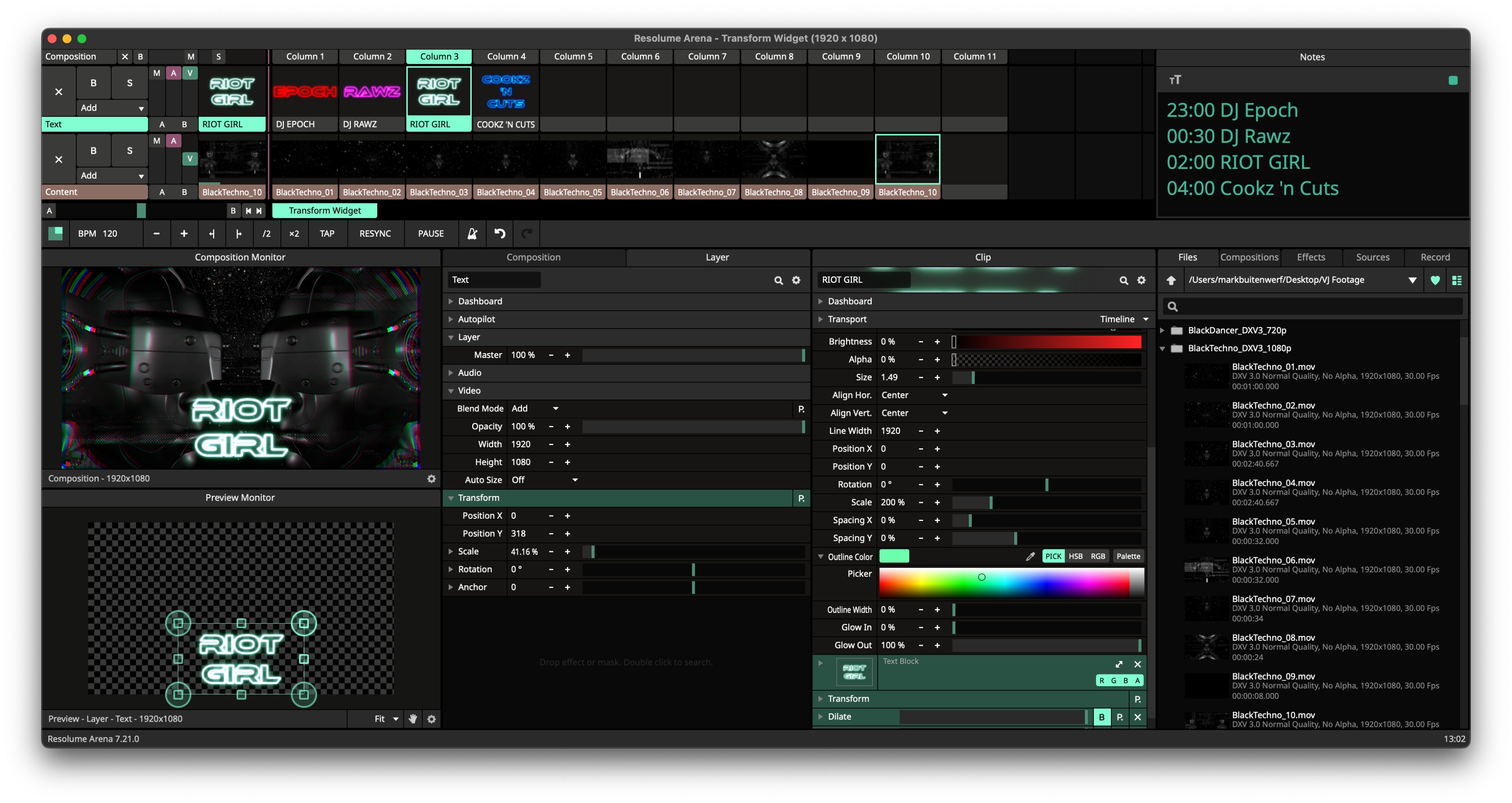Image resolution: width=1512 pixels, height=803 pixels.
Task: Search parameters in Clip panel magnifier
Action: pyautogui.click(x=1123, y=280)
